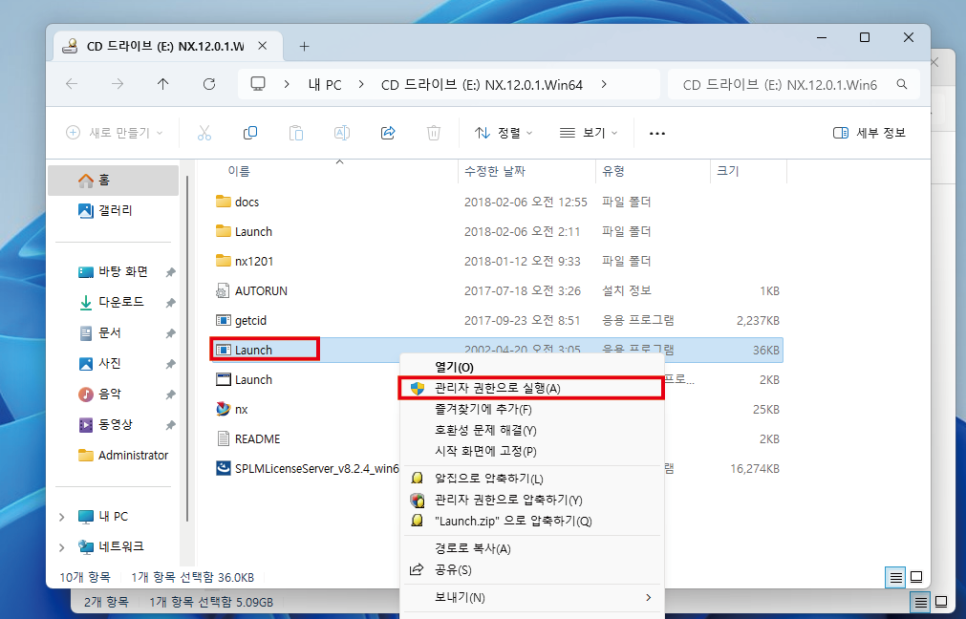966x619 pixels.
Task: Go up one folder level arrow
Action: click(x=163, y=84)
